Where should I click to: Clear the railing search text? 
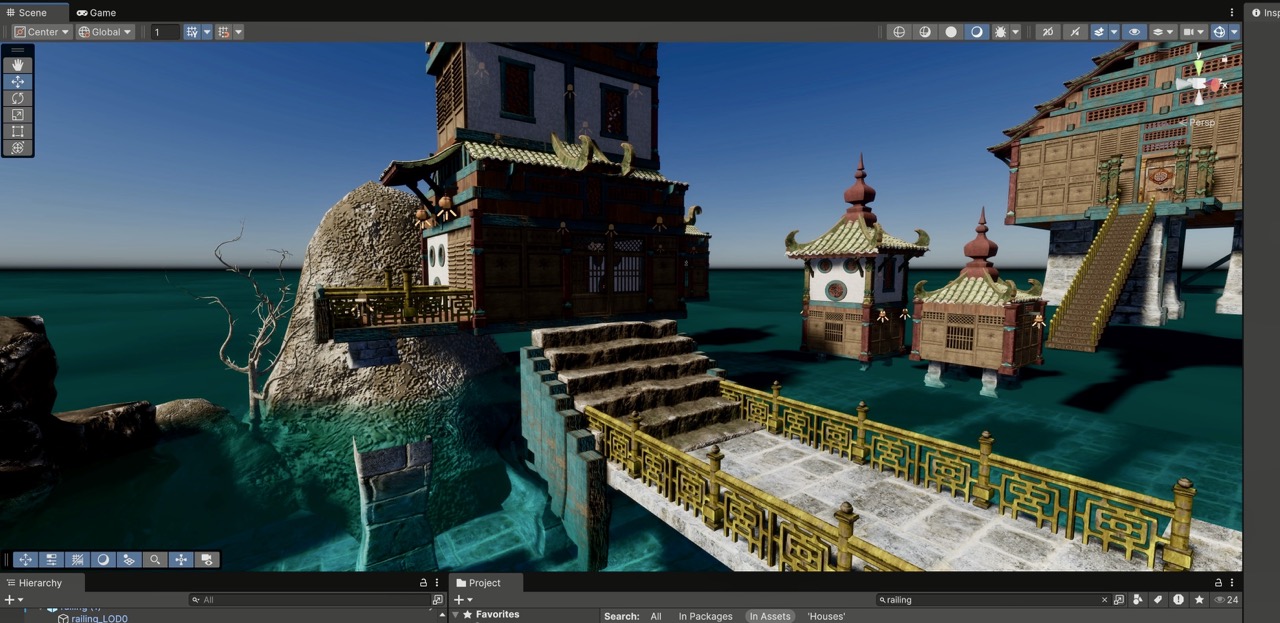[1104, 600]
